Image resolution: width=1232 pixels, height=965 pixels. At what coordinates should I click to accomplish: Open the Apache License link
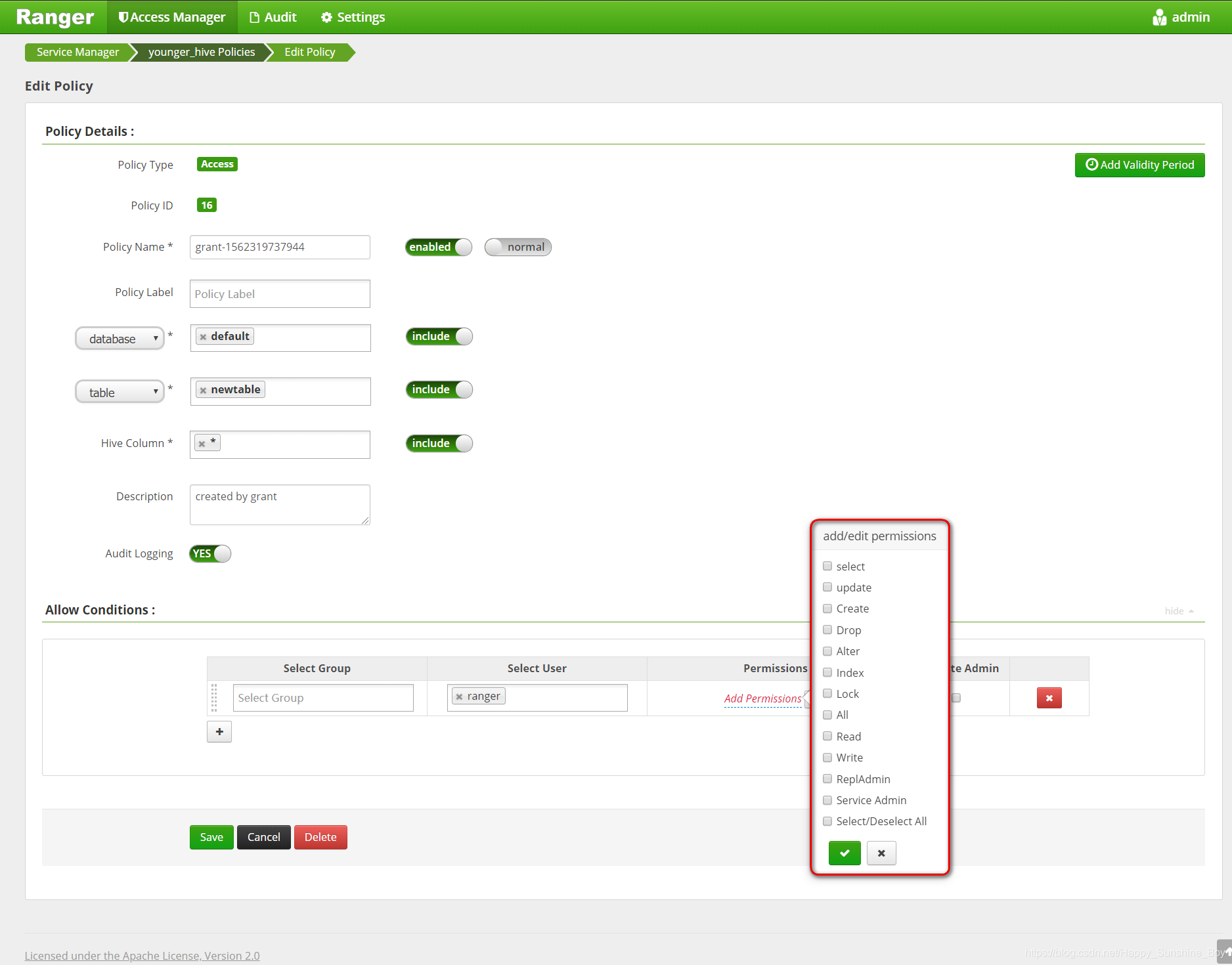[x=142, y=955]
